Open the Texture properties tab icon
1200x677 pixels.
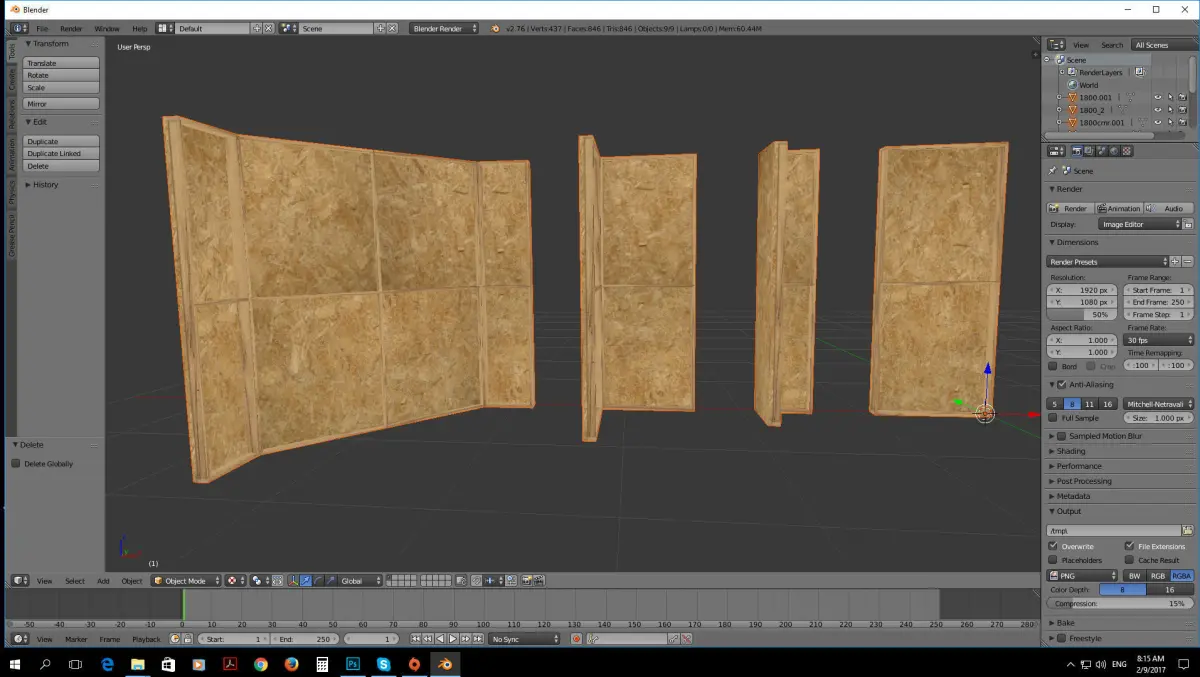[x=1127, y=151]
